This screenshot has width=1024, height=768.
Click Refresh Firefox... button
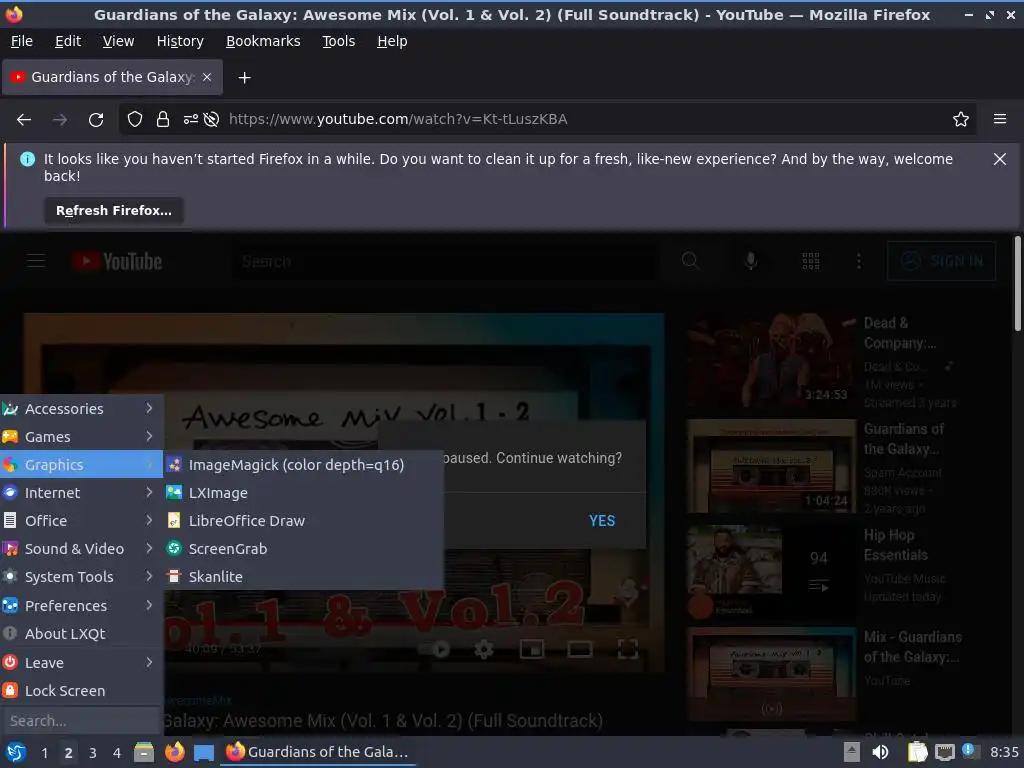(x=114, y=211)
